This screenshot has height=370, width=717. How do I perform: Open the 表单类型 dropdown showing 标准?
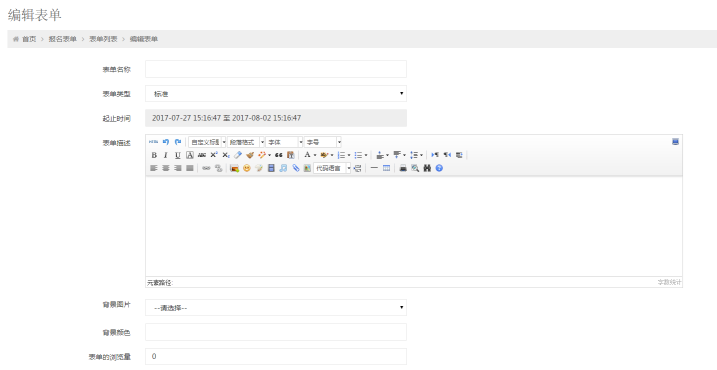(276, 94)
